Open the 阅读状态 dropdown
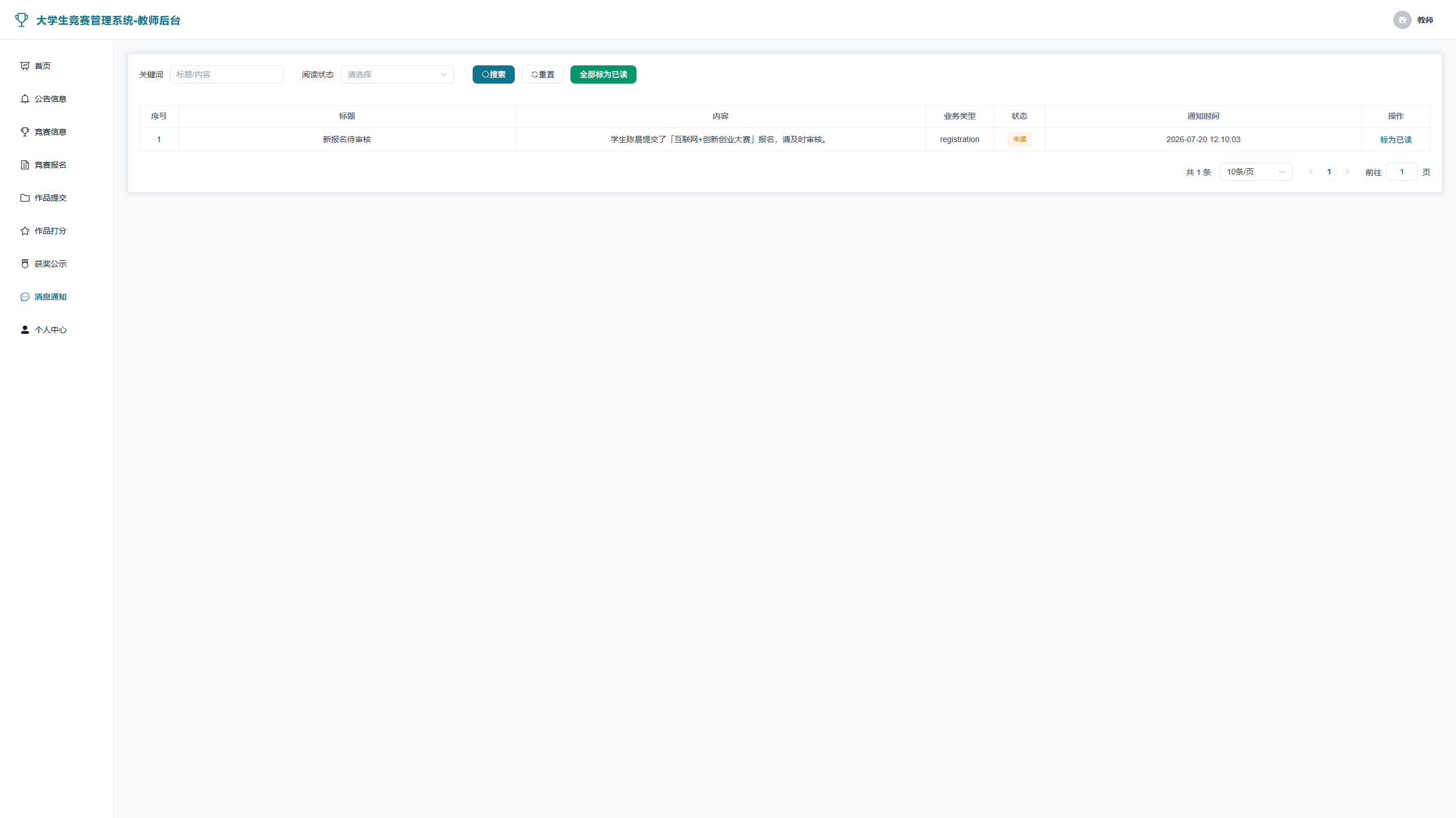This screenshot has width=1456, height=818. point(397,74)
